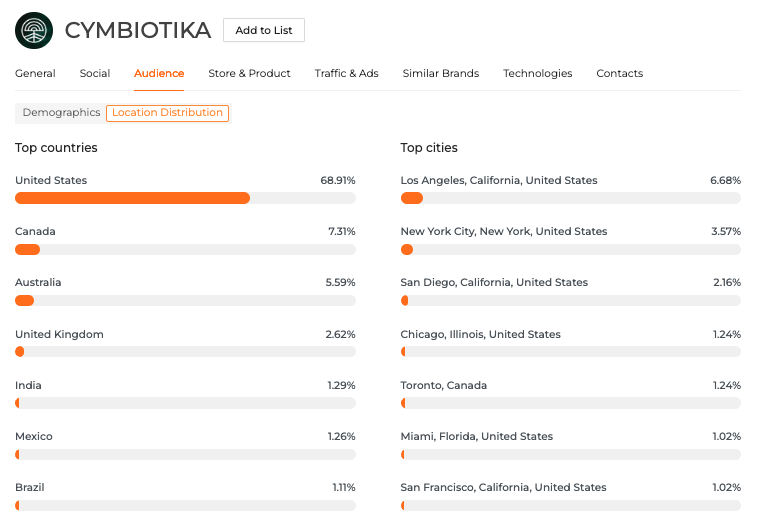Switch to the Social tab
Image resolution: width=760 pixels, height=524 pixels.
(x=95, y=73)
